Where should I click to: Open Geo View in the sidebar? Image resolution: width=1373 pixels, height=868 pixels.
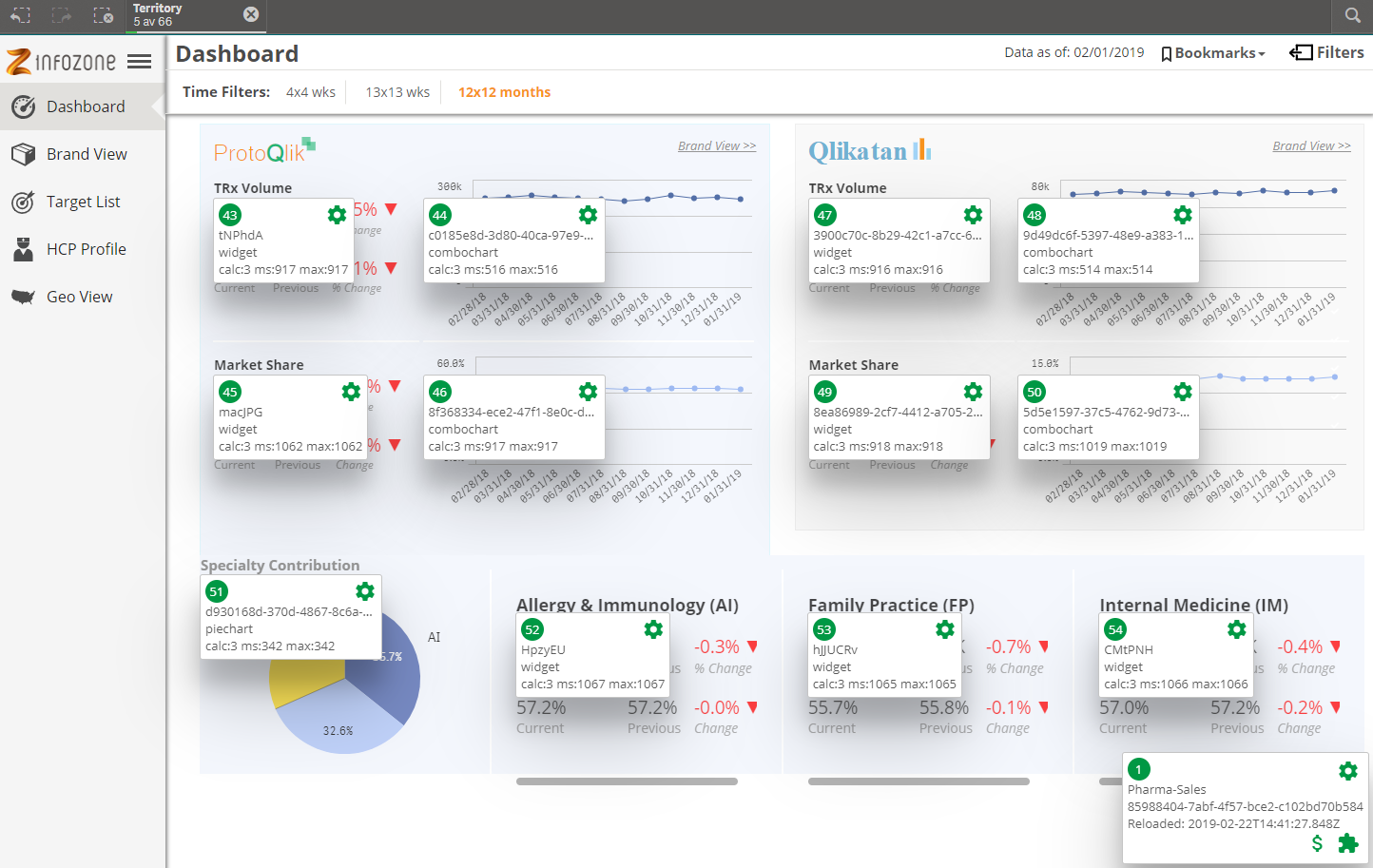[83, 297]
